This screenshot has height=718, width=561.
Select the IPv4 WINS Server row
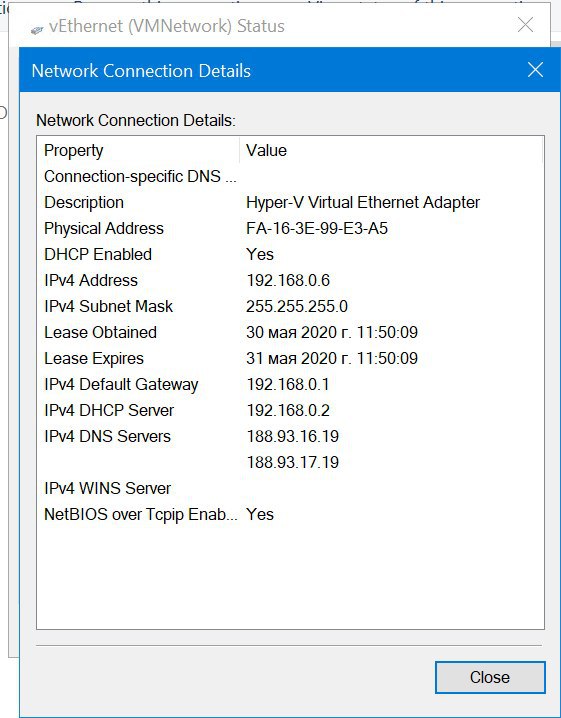290,488
